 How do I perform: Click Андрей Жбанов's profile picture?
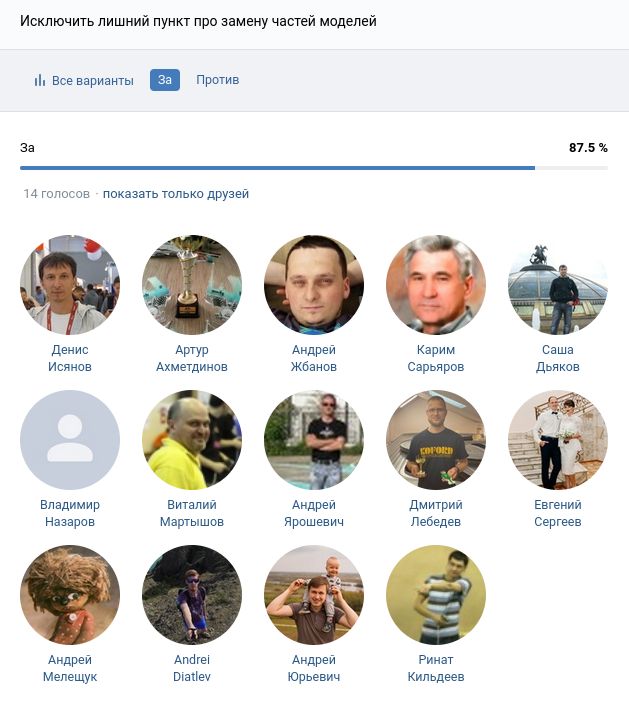pyautogui.click(x=314, y=285)
